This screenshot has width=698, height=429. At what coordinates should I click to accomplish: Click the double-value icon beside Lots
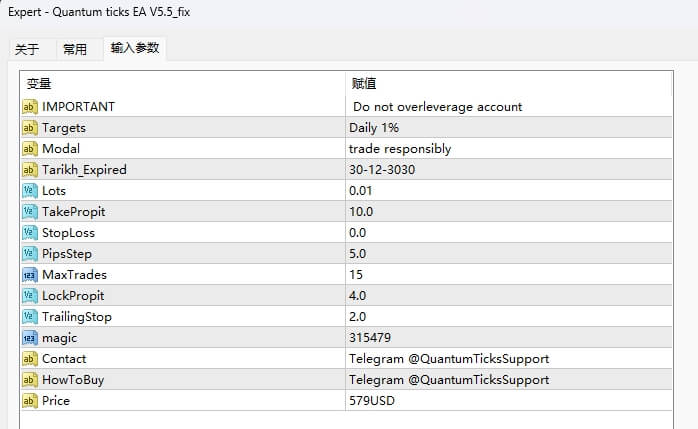pyautogui.click(x=29, y=191)
